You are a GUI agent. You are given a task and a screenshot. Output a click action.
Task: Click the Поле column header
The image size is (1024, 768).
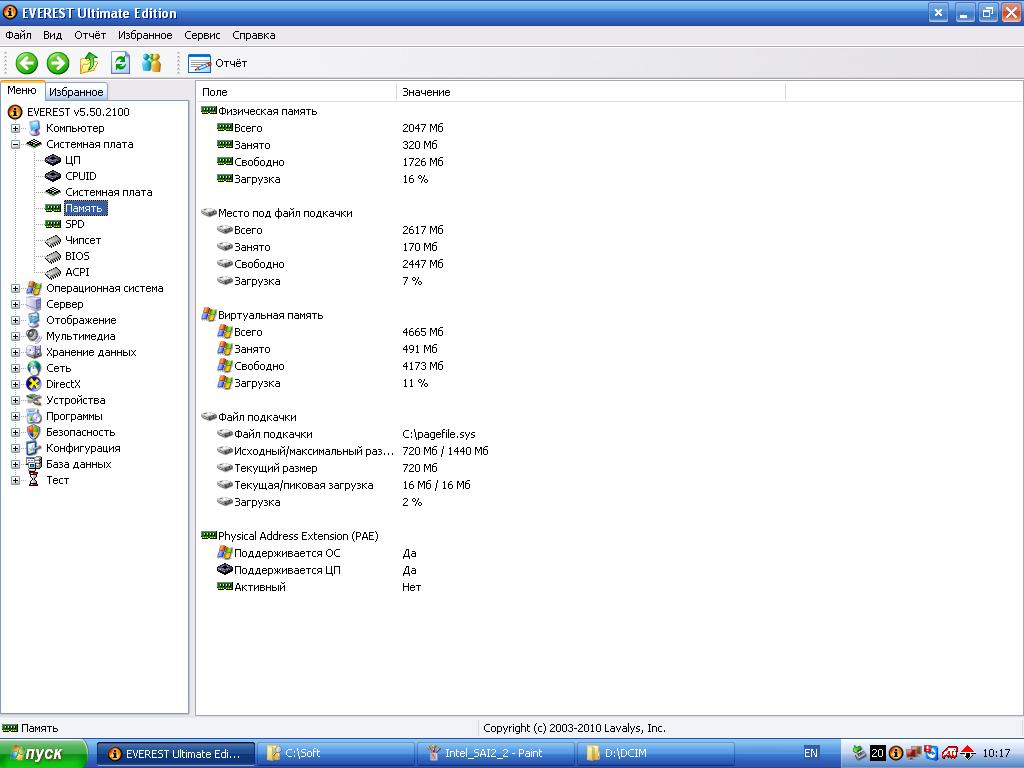click(x=296, y=92)
